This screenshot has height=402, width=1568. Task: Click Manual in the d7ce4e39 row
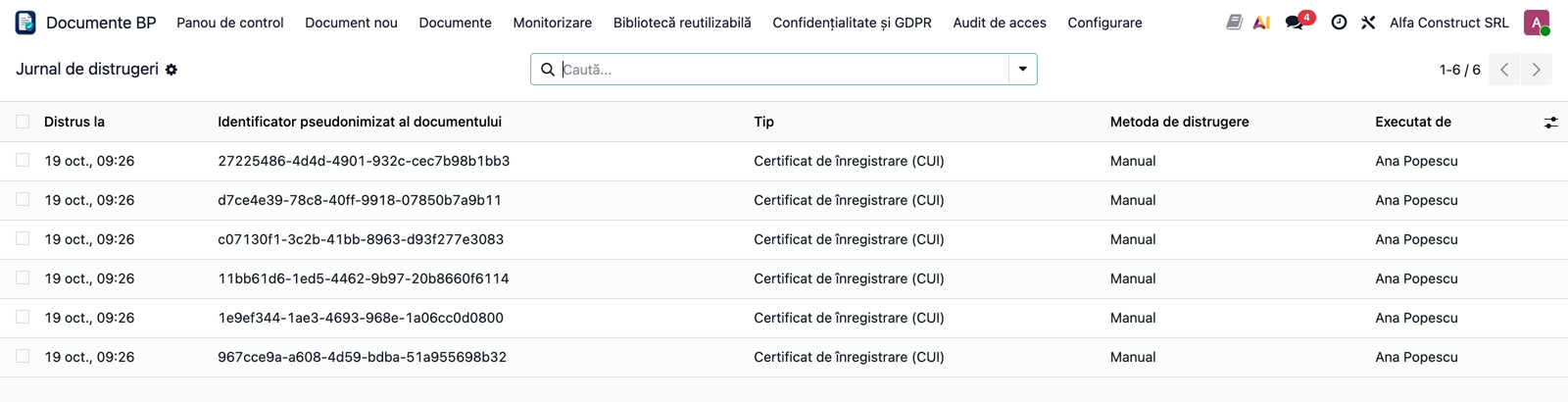tap(1133, 200)
